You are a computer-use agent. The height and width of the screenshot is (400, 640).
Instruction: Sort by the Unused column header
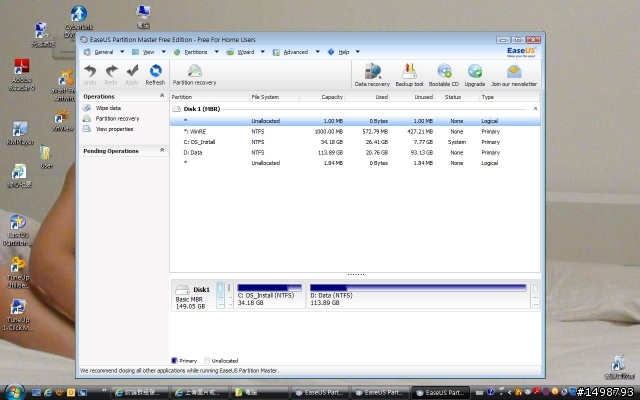(x=412, y=97)
